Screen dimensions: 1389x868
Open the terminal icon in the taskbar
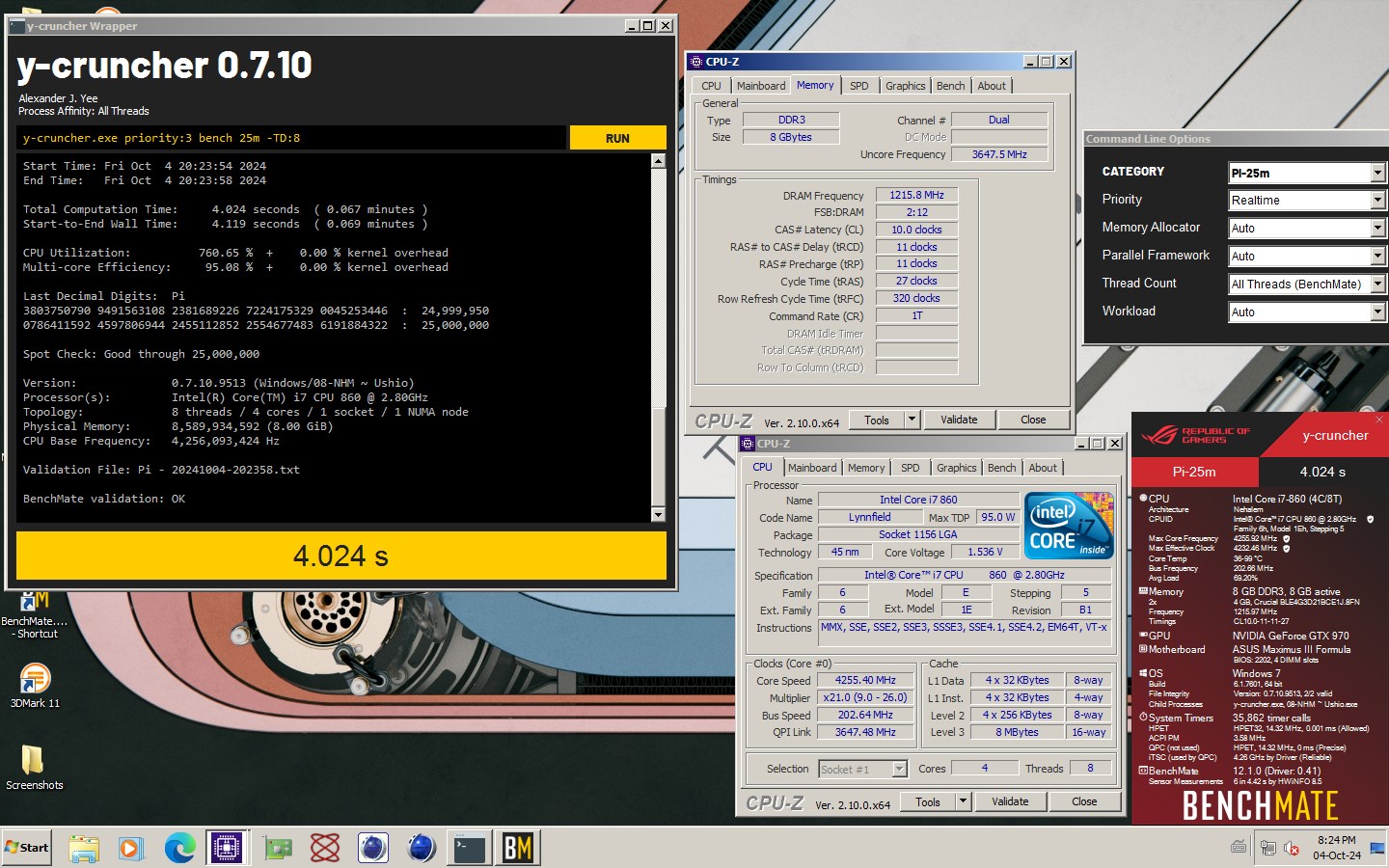point(470,848)
